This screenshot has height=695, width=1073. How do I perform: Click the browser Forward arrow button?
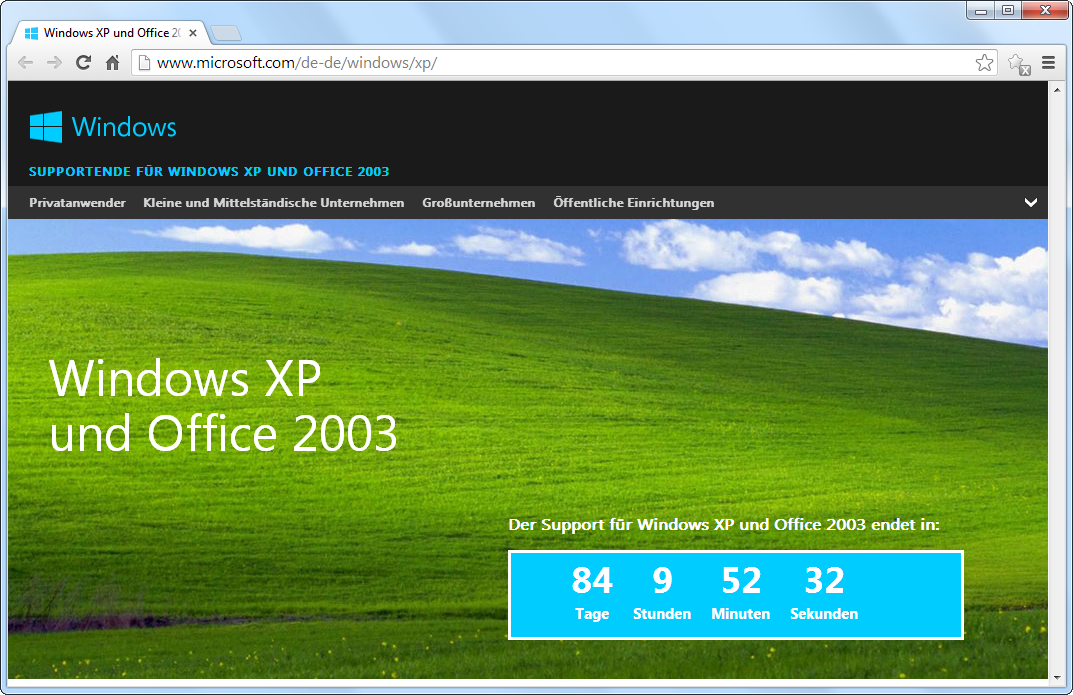pos(54,63)
